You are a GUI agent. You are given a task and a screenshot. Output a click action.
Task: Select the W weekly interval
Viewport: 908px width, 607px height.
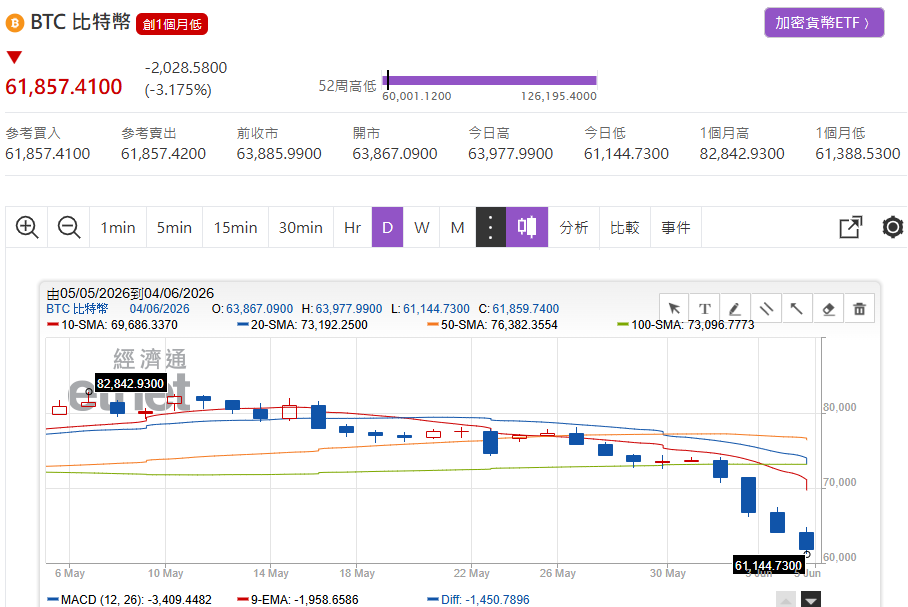pyautogui.click(x=422, y=228)
